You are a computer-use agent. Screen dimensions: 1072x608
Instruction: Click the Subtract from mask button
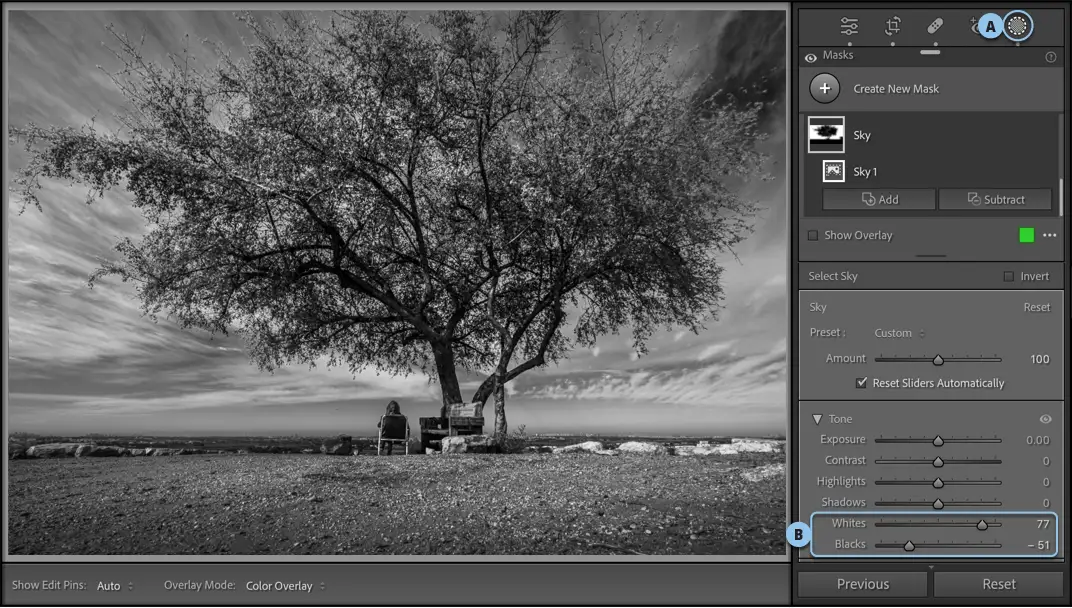coord(995,199)
